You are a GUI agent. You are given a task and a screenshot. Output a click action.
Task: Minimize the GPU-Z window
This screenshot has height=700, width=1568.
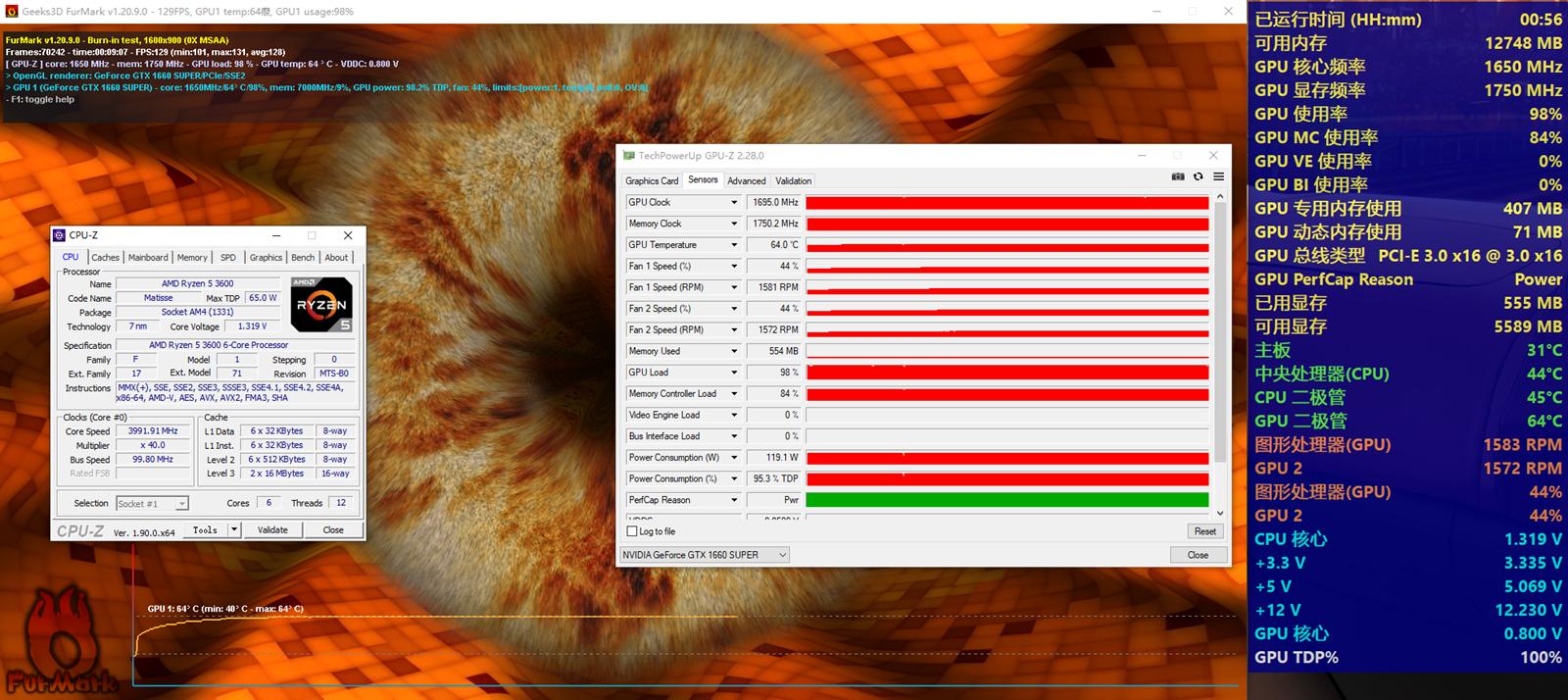pos(1143,155)
